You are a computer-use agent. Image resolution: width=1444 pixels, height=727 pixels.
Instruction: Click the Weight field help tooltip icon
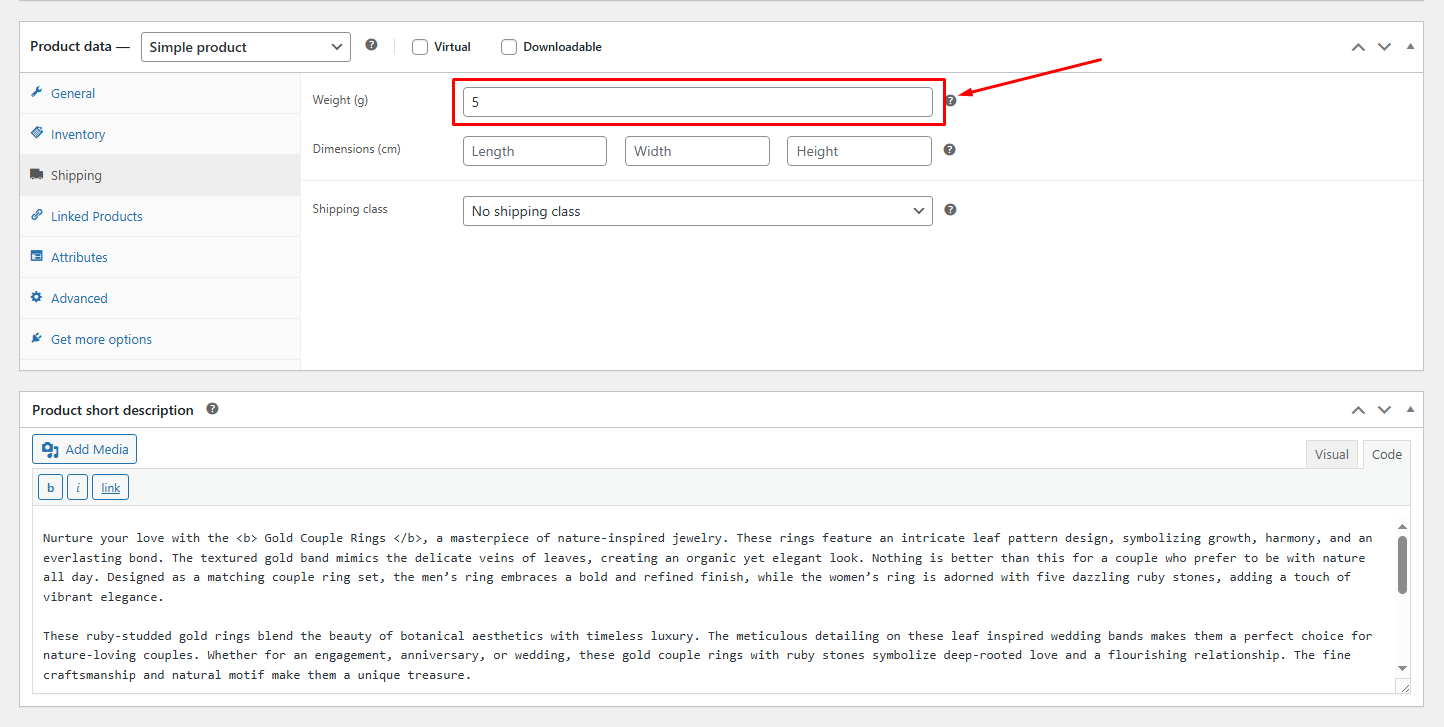951,100
